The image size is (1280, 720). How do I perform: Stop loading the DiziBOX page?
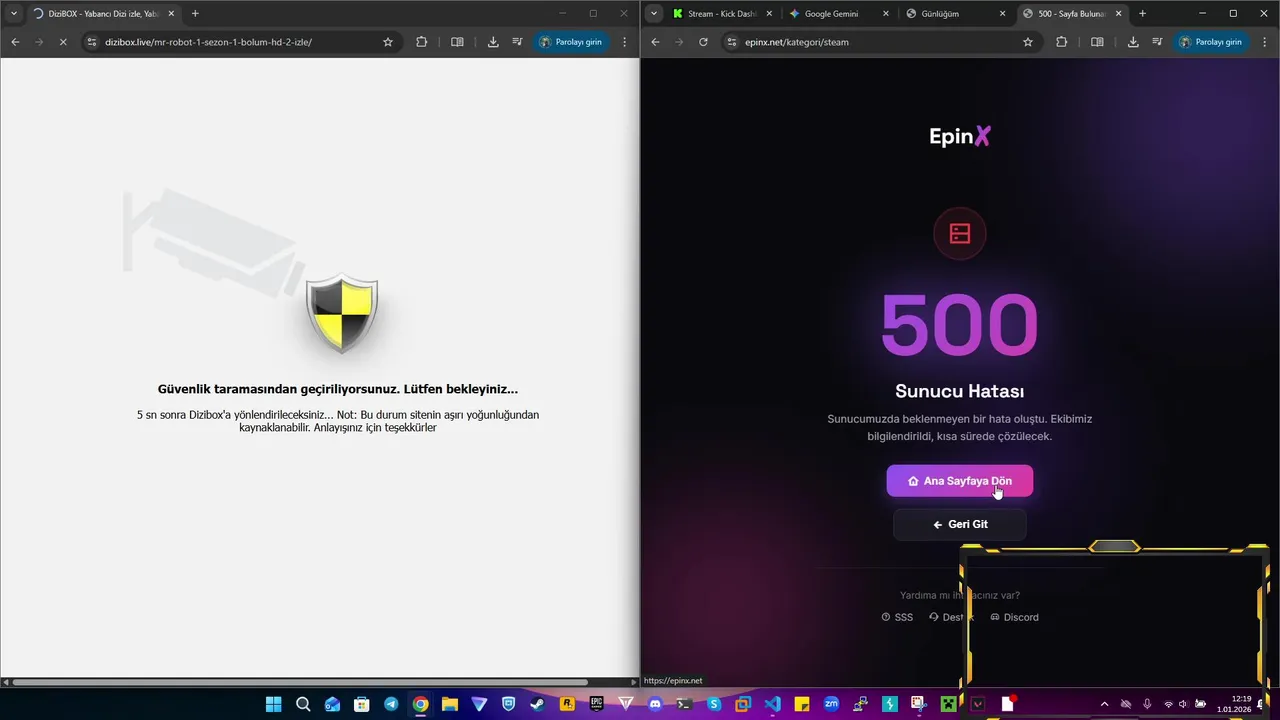[x=62, y=42]
